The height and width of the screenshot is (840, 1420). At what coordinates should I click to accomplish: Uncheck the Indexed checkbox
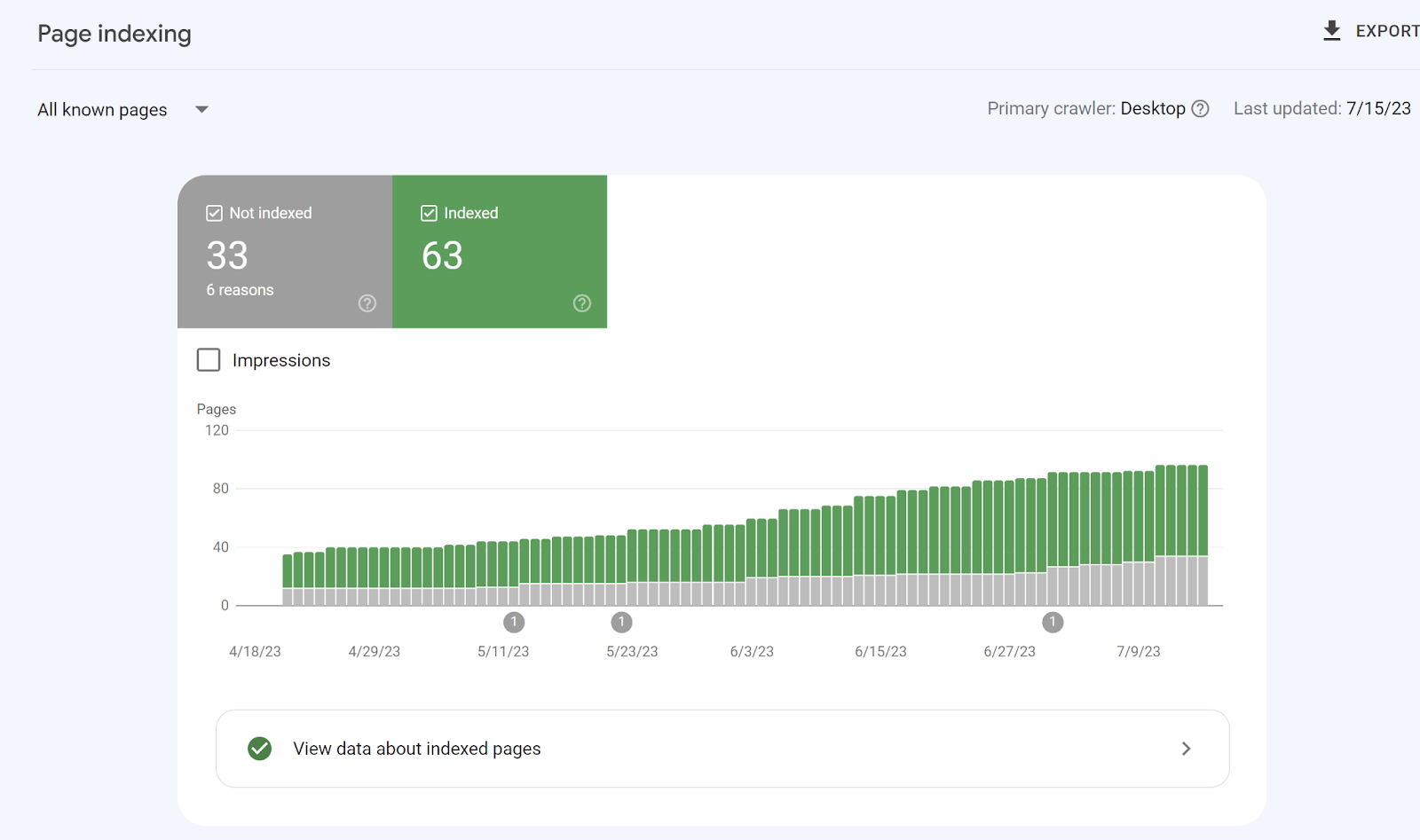tap(429, 213)
